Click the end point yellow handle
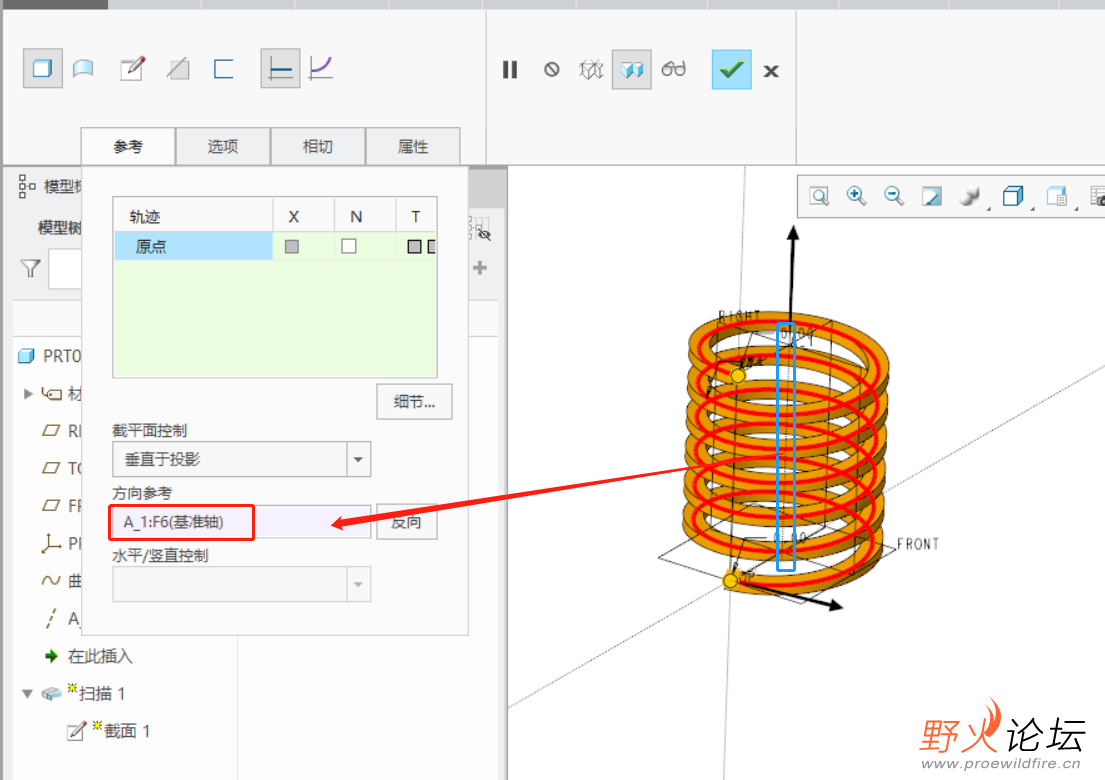This screenshot has width=1105, height=780. [x=738, y=376]
